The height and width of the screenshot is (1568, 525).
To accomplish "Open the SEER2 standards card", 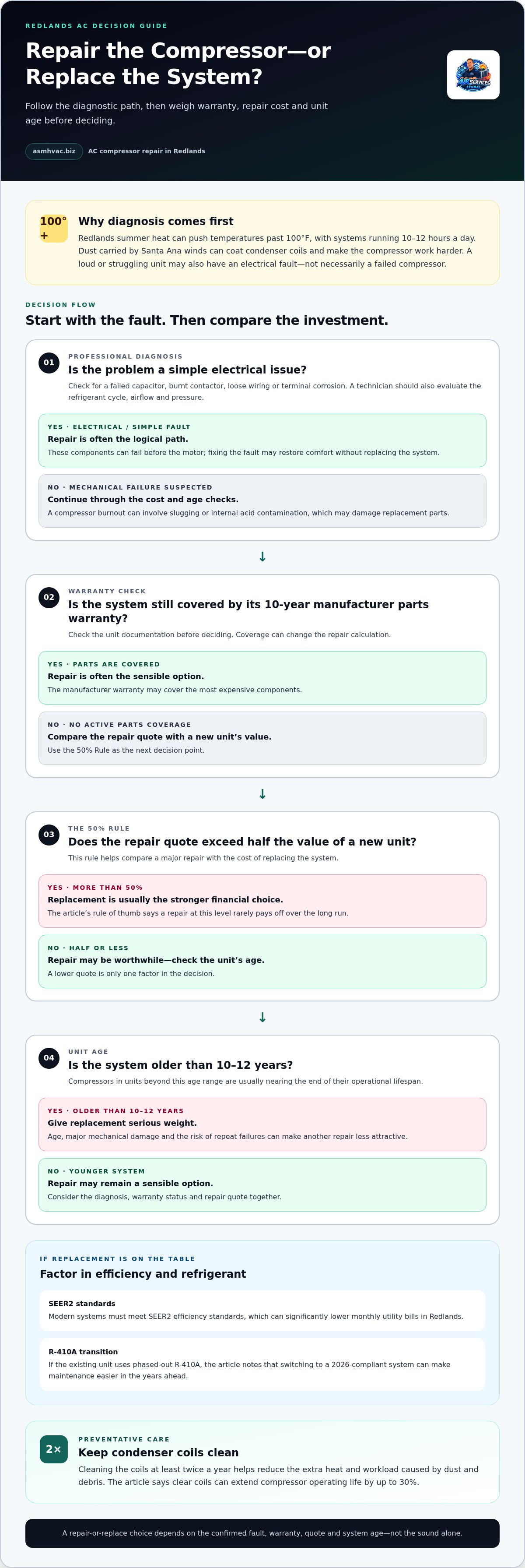I will click(262, 1311).
